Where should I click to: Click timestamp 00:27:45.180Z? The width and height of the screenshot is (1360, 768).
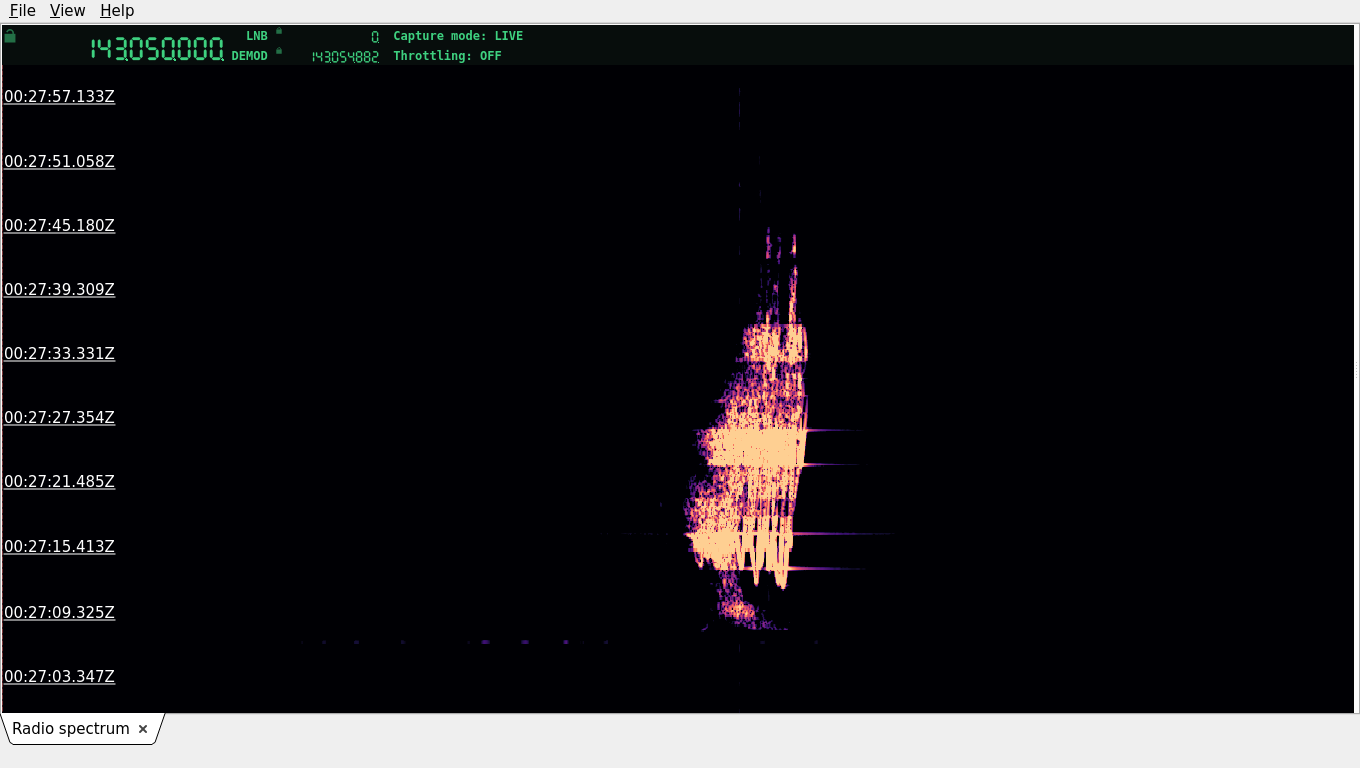pos(60,226)
